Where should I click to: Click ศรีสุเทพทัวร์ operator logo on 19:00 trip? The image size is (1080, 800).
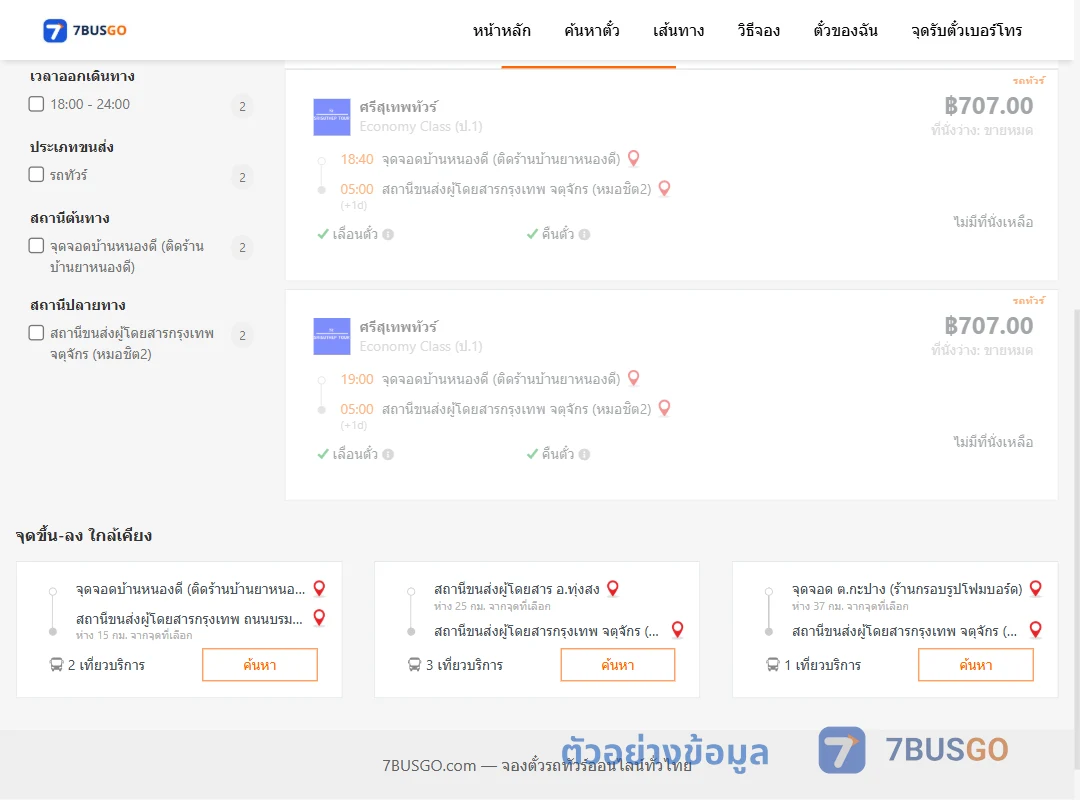pos(332,336)
